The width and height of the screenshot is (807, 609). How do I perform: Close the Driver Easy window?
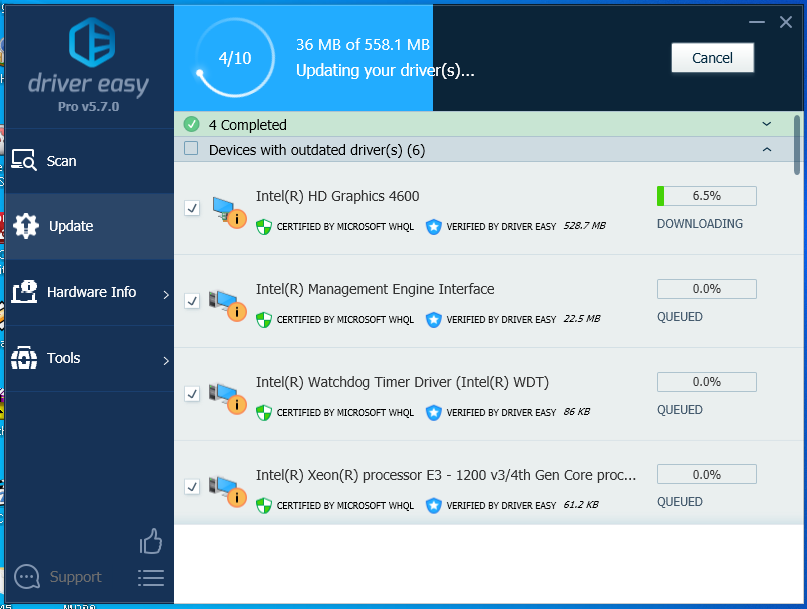785,22
